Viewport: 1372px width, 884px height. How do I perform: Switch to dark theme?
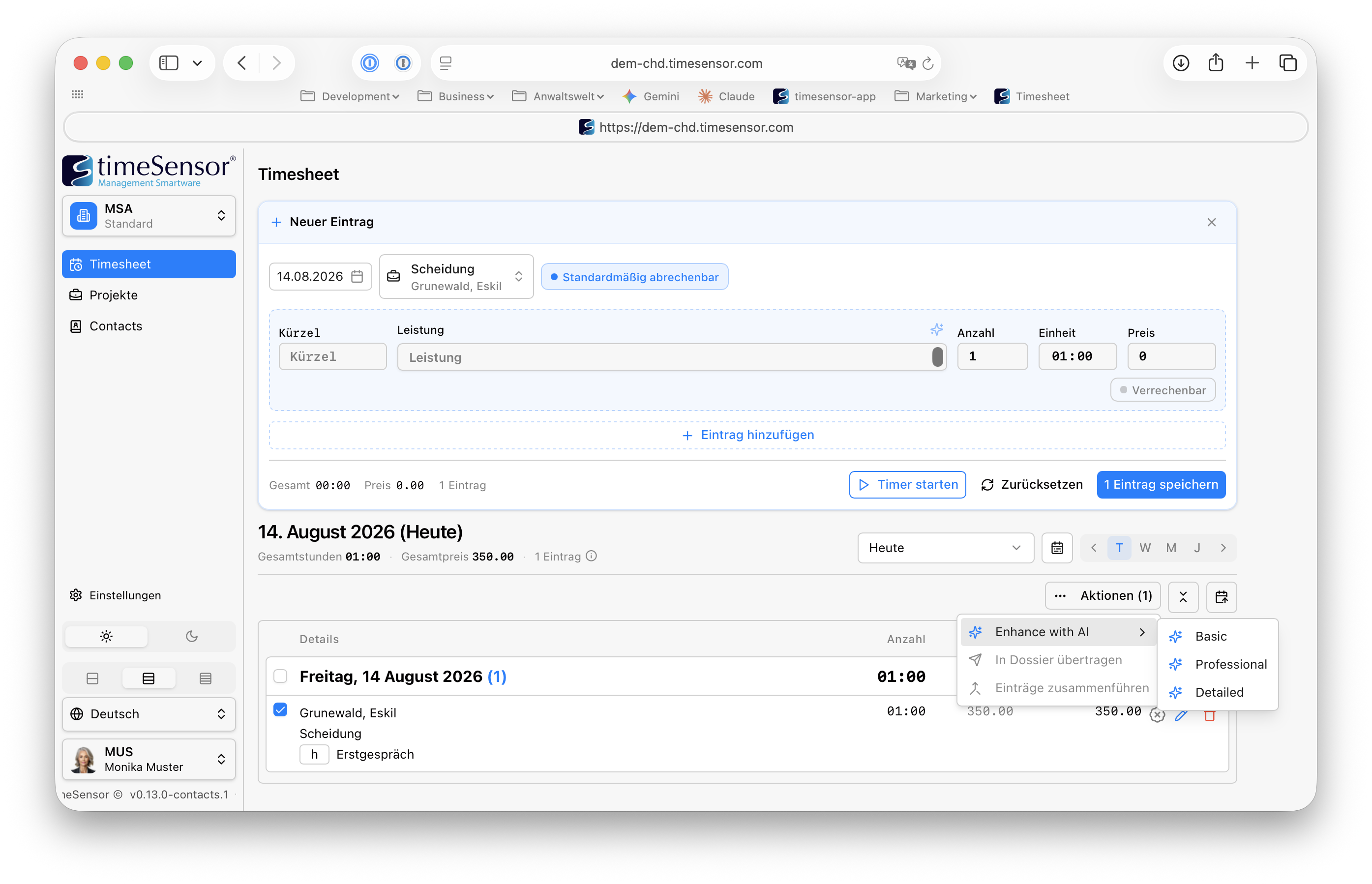click(x=192, y=637)
